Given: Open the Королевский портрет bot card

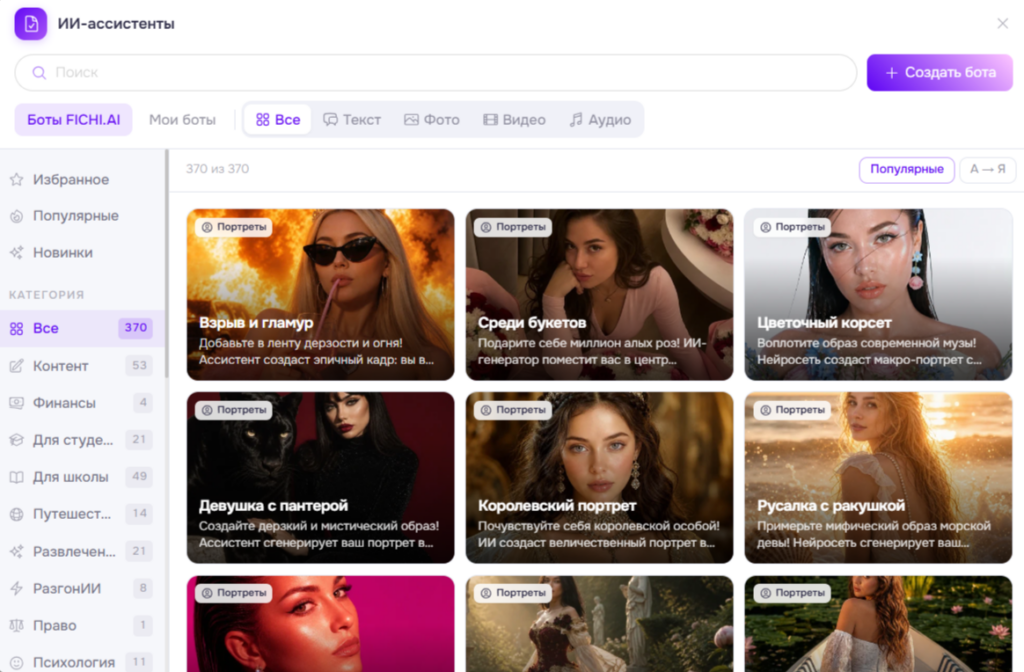Looking at the screenshot, I should point(599,477).
